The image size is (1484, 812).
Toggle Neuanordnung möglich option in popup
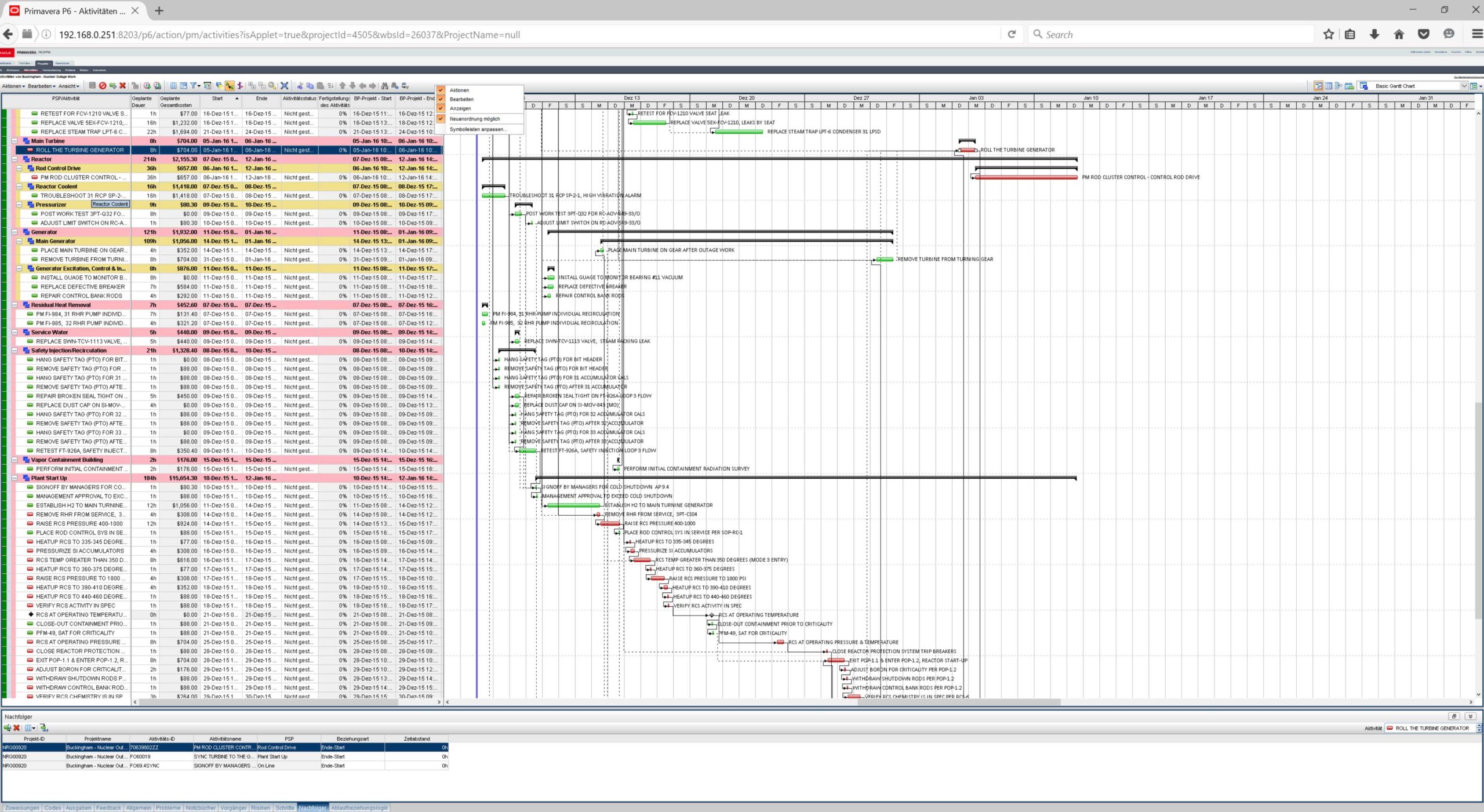(441, 119)
